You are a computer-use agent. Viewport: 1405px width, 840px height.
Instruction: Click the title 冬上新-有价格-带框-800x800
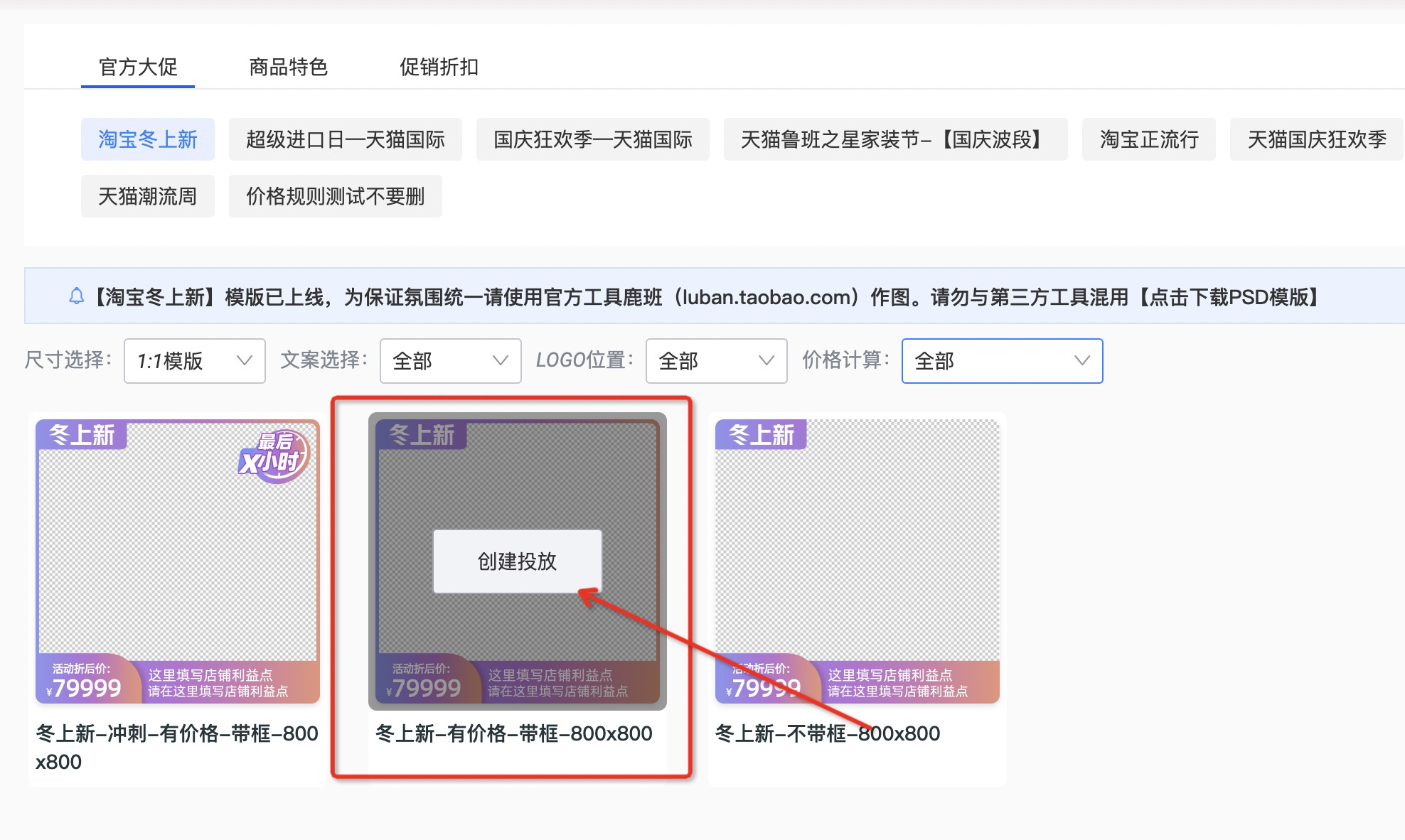[513, 733]
